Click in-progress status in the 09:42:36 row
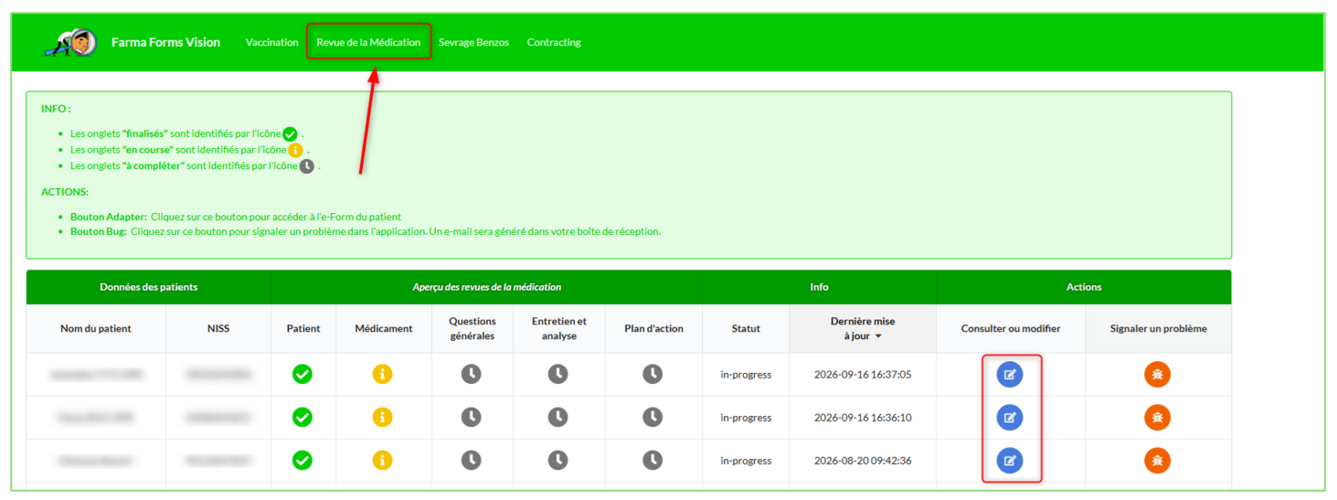This screenshot has width=1337, height=500. click(x=746, y=461)
